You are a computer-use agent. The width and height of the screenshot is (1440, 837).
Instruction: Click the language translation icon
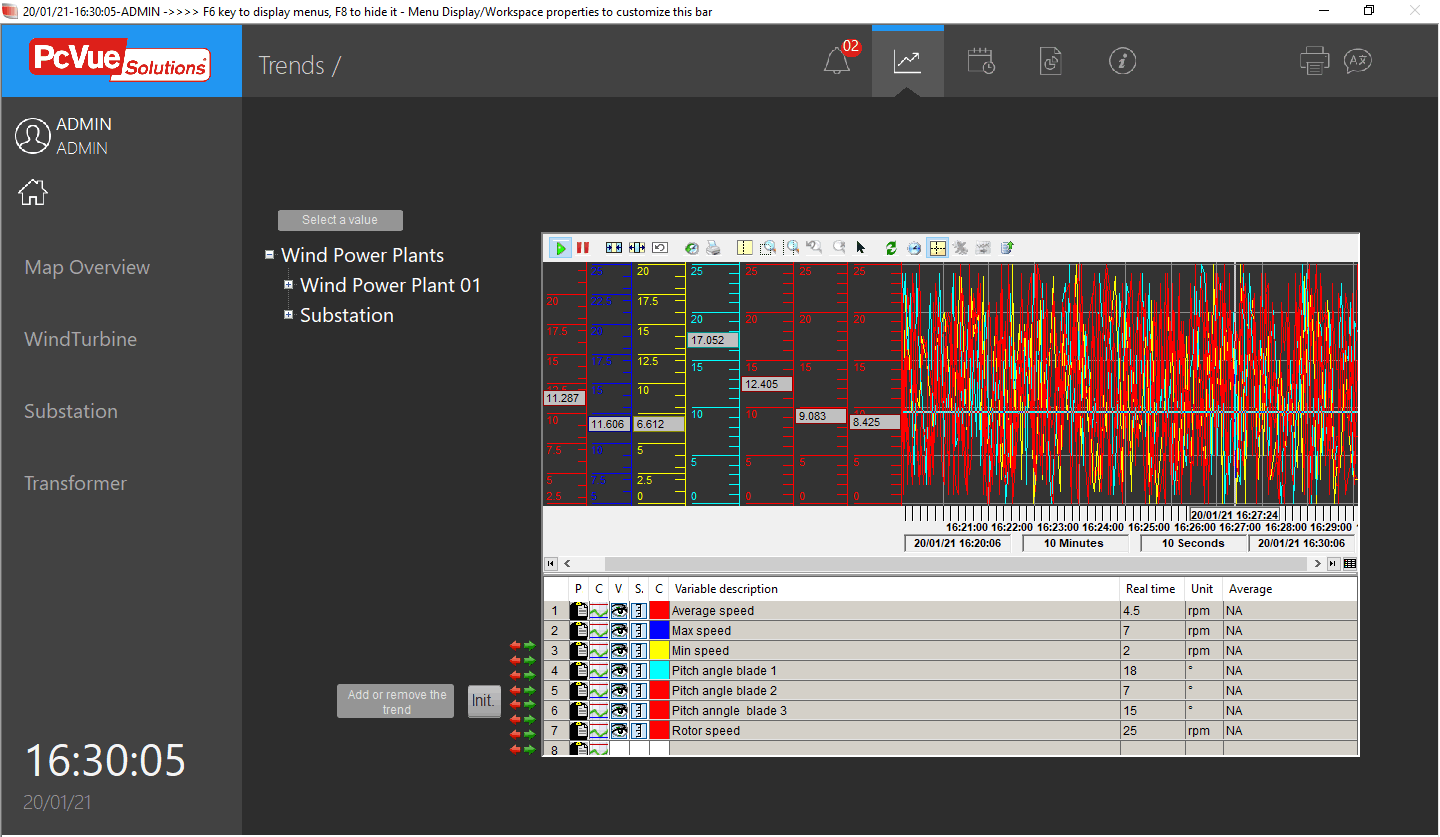click(x=1357, y=61)
